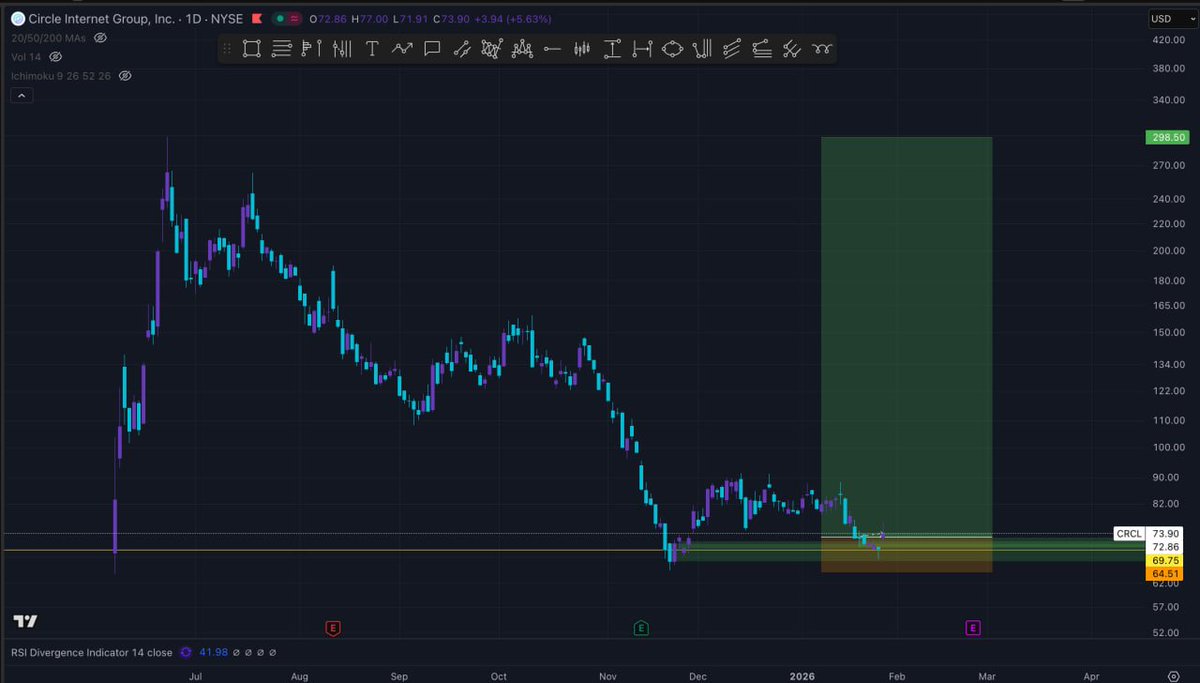Click the 420.00 price axis label
This screenshot has height=683, width=1200.
(1168, 40)
